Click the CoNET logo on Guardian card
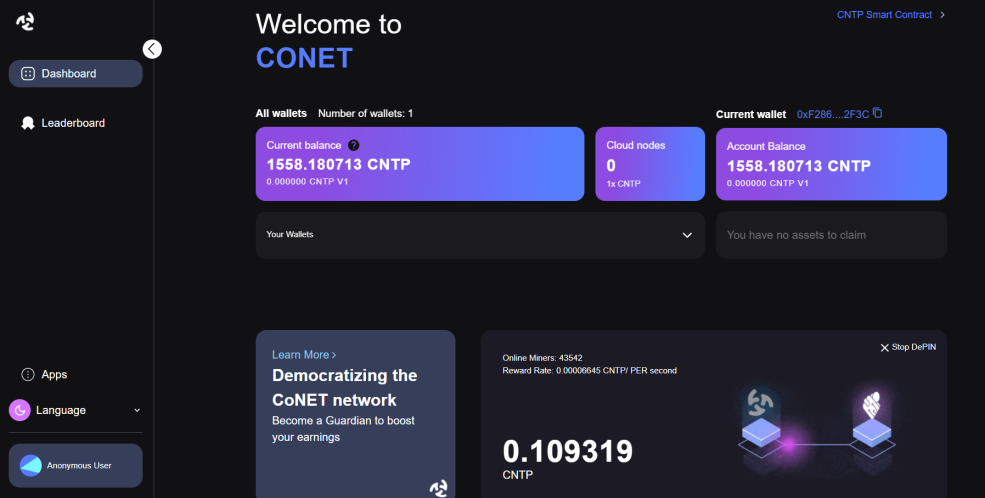Viewport: 985px width, 498px height. [x=438, y=487]
